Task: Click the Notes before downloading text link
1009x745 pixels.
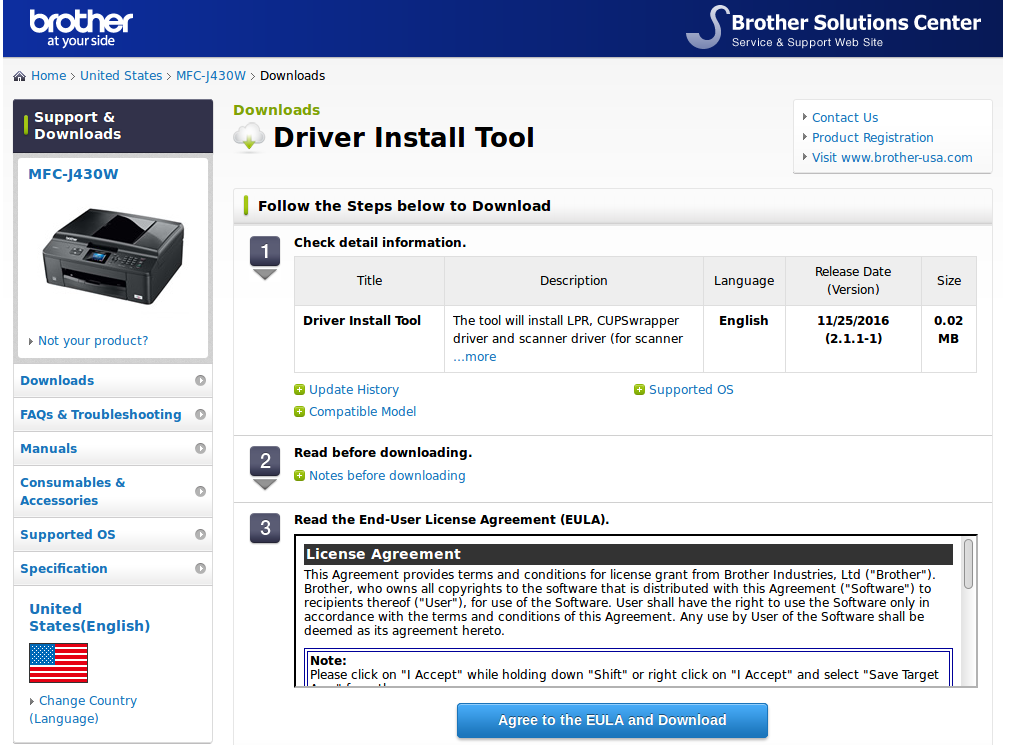Action: (x=387, y=476)
